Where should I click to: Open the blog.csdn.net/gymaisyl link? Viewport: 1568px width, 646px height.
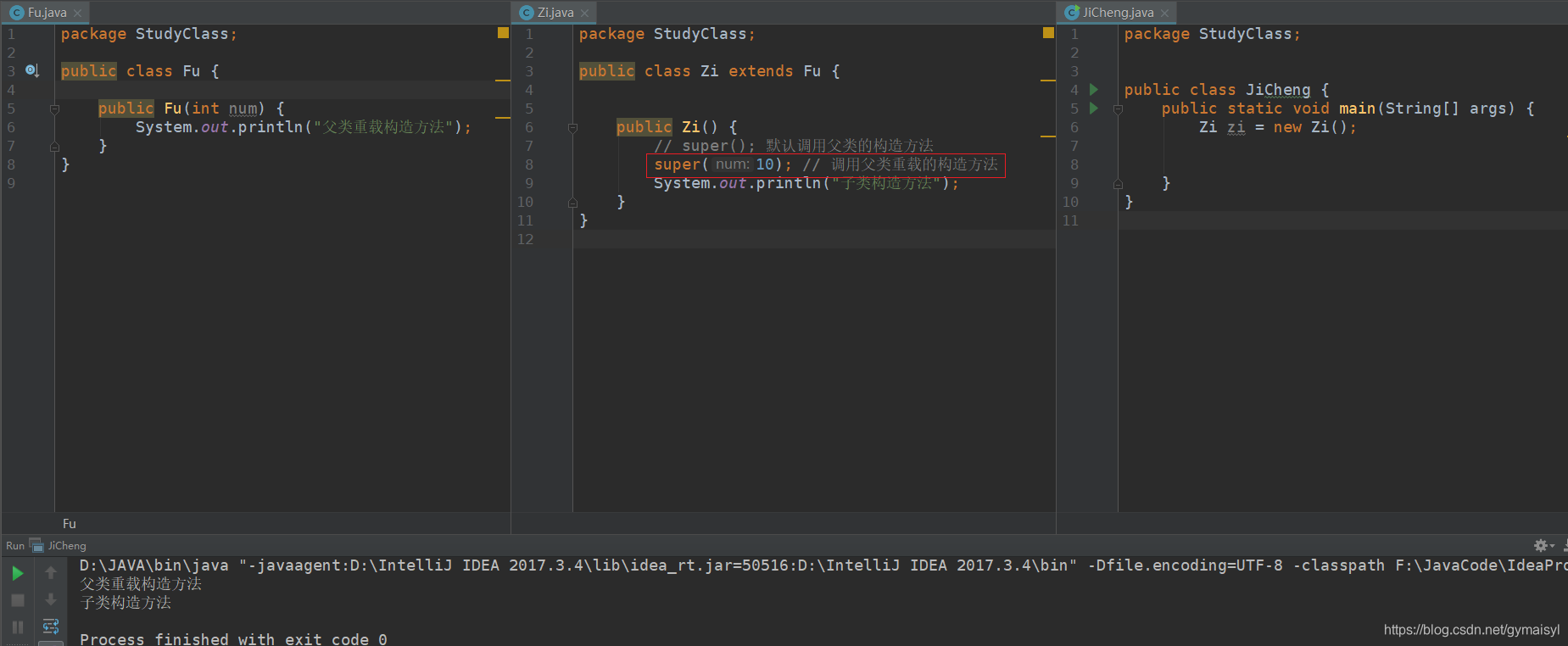(1471, 630)
